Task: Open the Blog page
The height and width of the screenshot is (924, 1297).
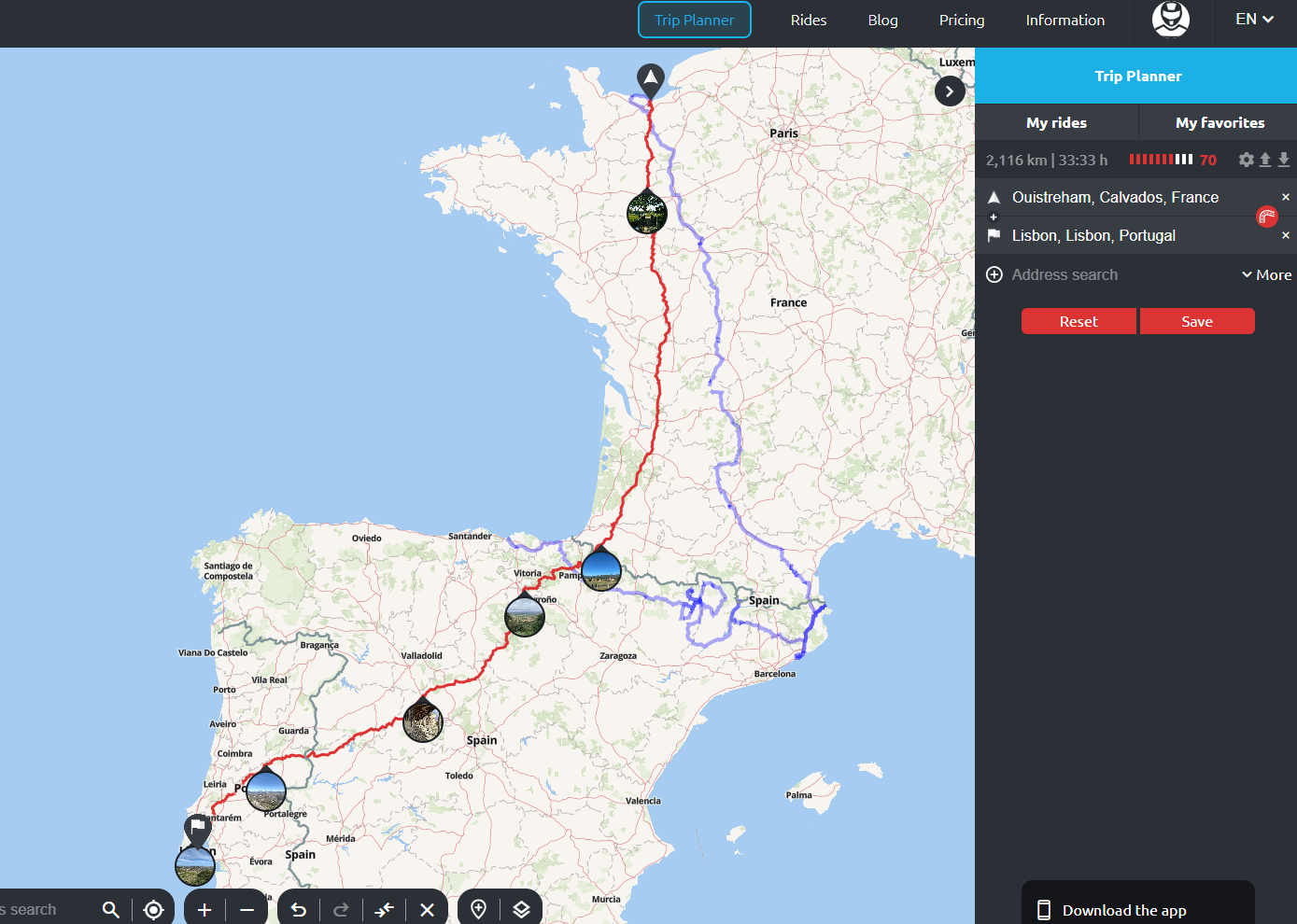Action: point(882,20)
